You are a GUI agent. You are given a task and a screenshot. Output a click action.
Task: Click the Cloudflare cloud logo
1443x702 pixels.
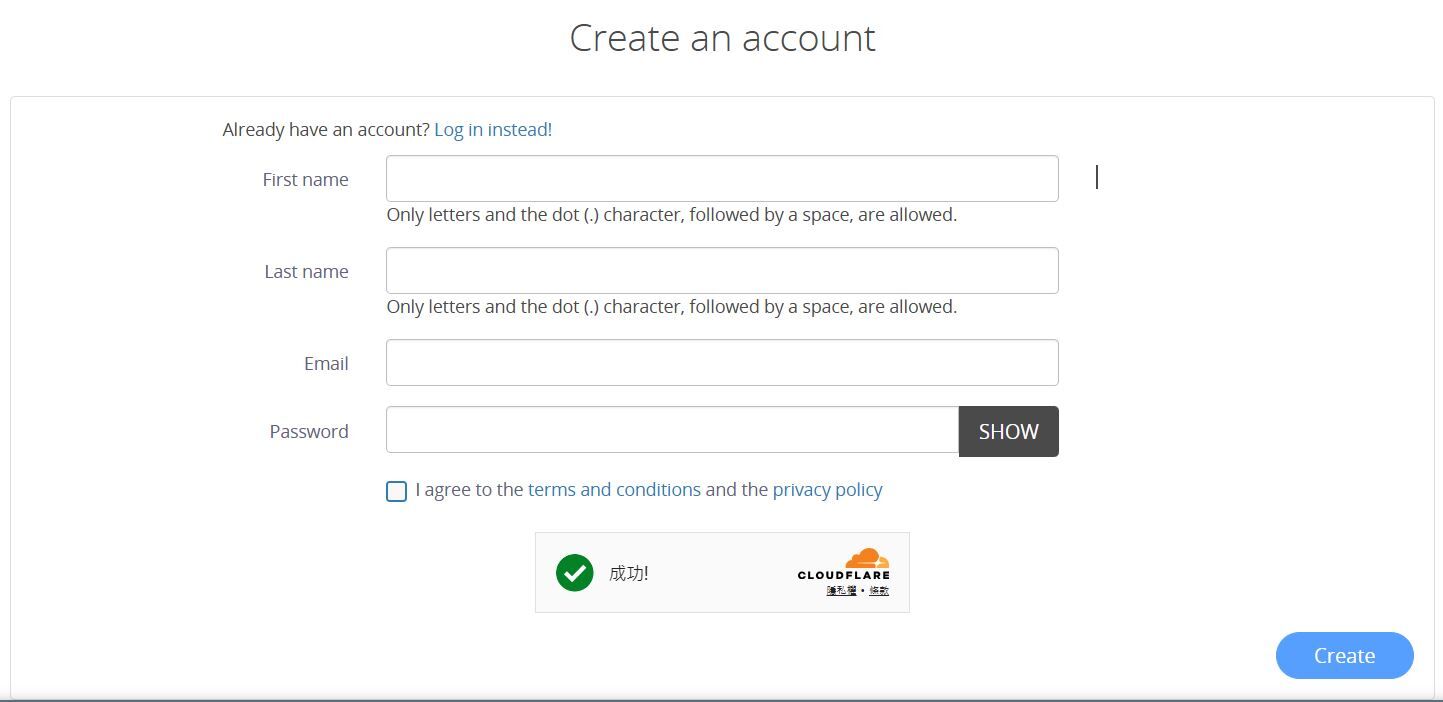867,558
